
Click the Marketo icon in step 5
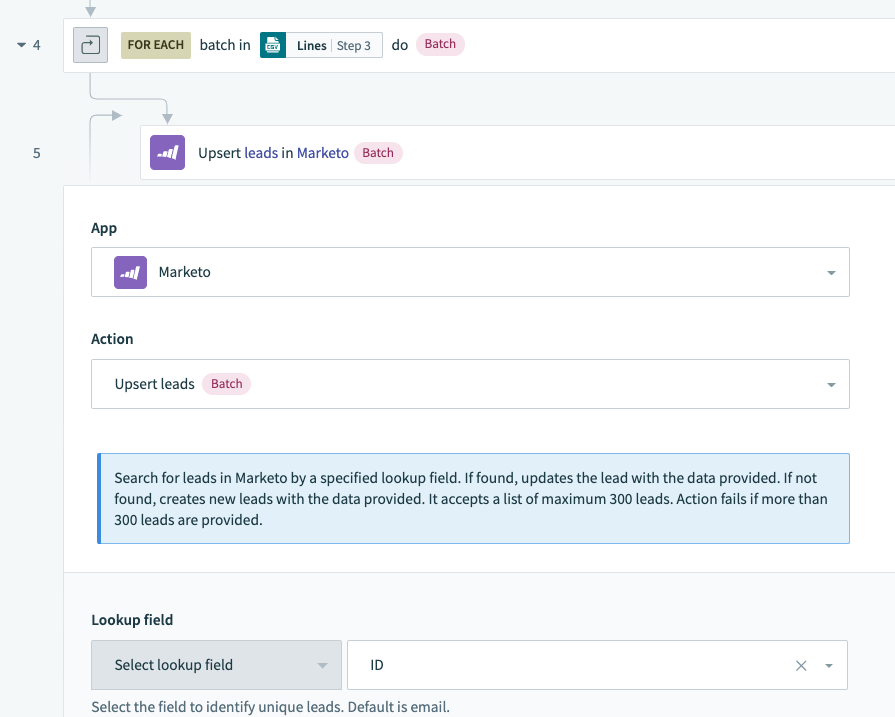[x=167, y=152]
